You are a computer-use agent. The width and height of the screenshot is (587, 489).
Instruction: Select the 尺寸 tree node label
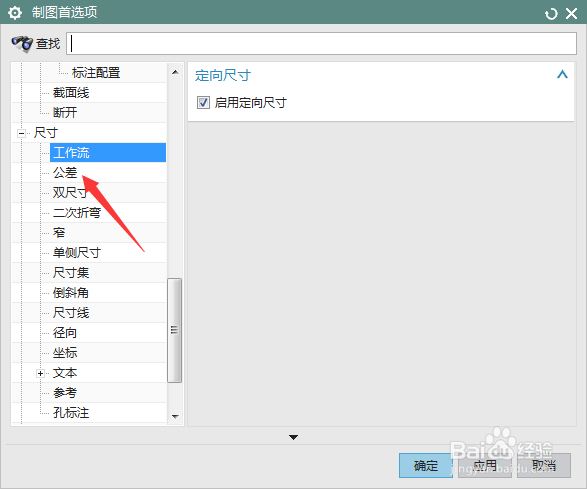click(46, 133)
